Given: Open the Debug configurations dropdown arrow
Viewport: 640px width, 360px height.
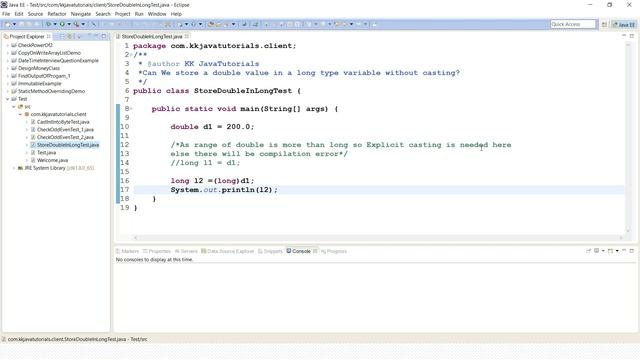Looking at the screenshot, I should coord(55,24).
